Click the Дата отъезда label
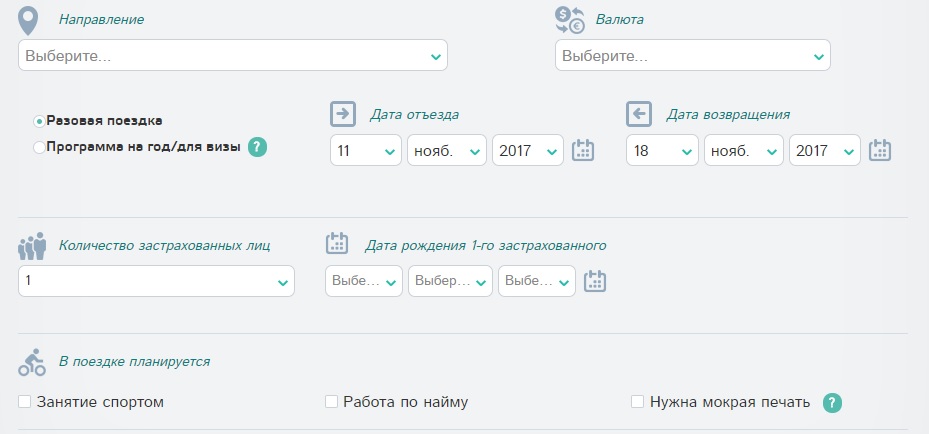Image resolution: width=929 pixels, height=434 pixels. pos(414,114)
